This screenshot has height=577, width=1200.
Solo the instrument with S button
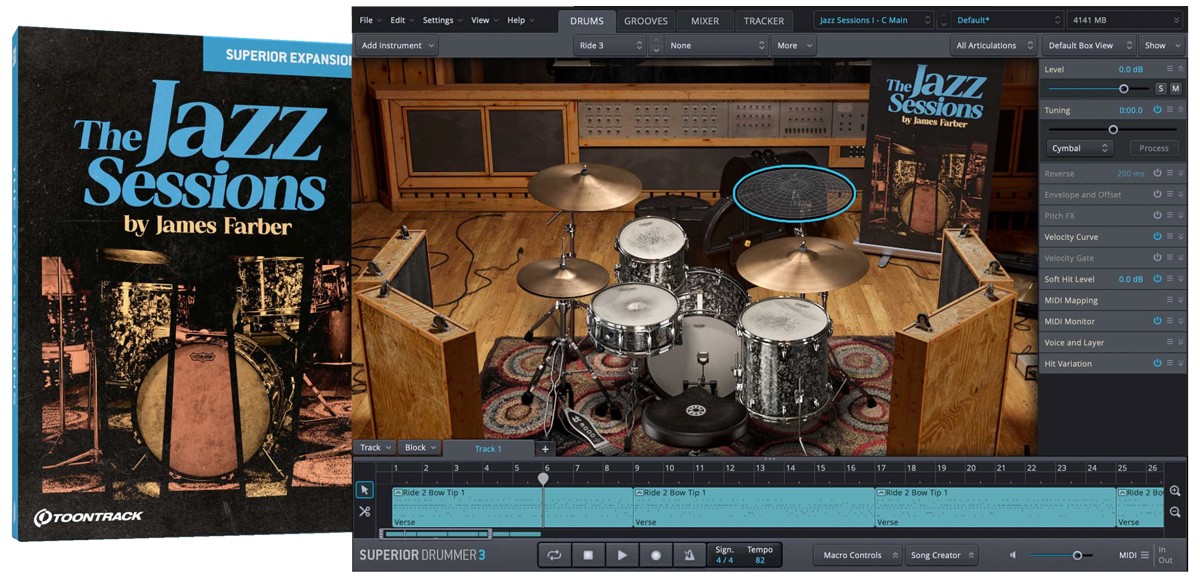point(1161,88)
